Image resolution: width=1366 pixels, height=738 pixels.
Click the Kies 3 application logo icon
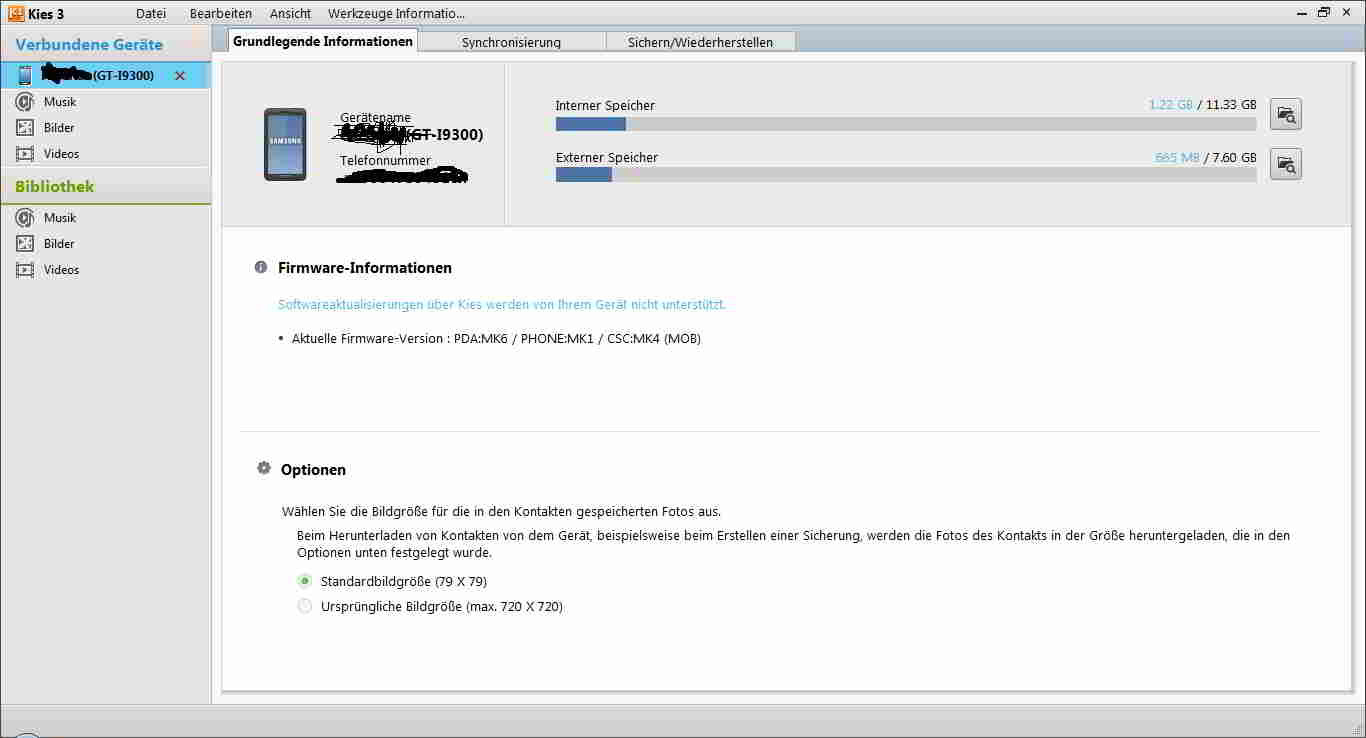[x=14, y=13]
